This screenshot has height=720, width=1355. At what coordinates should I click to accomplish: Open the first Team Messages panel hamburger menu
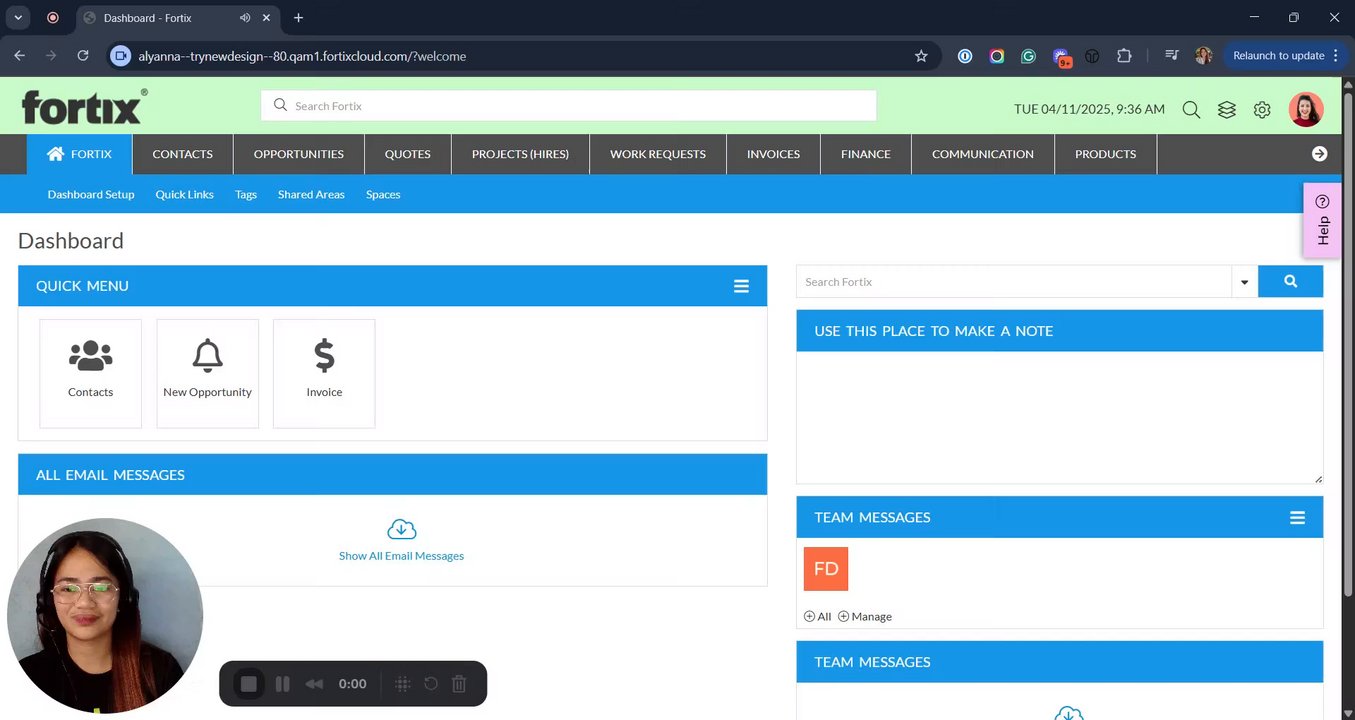[x=1297, y=518]
